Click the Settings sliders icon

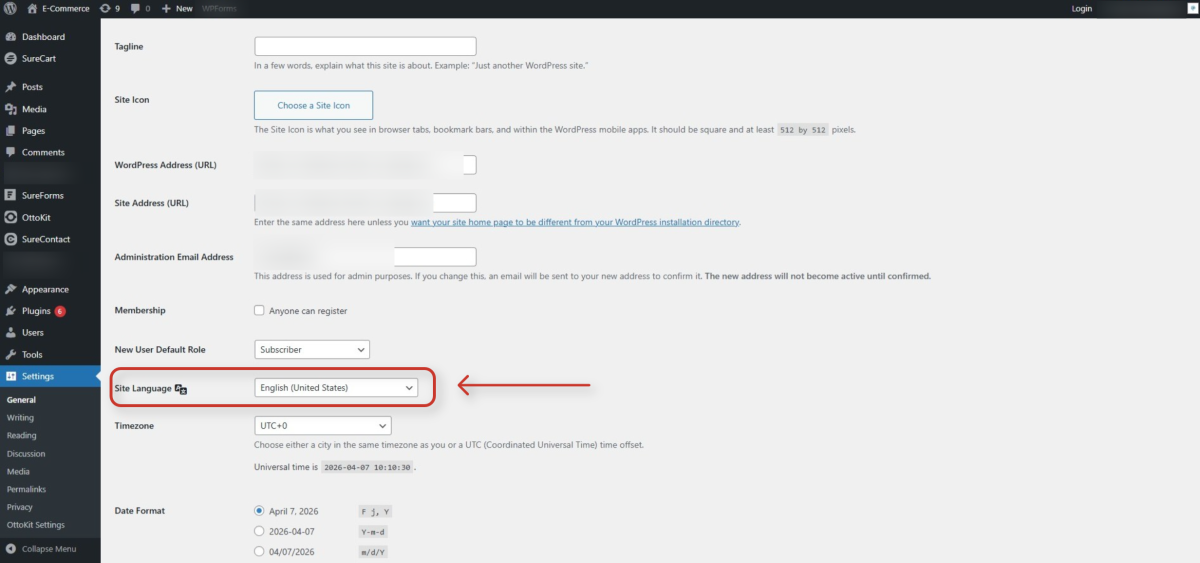[x=10, y=376]
